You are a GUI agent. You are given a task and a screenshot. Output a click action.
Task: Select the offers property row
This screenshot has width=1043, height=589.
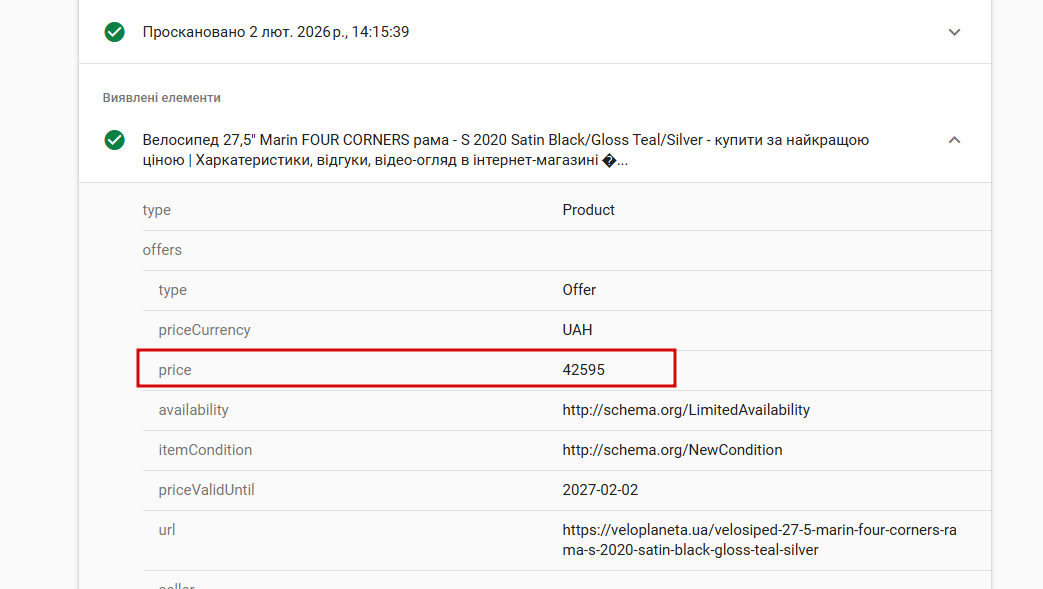[162, 250]
